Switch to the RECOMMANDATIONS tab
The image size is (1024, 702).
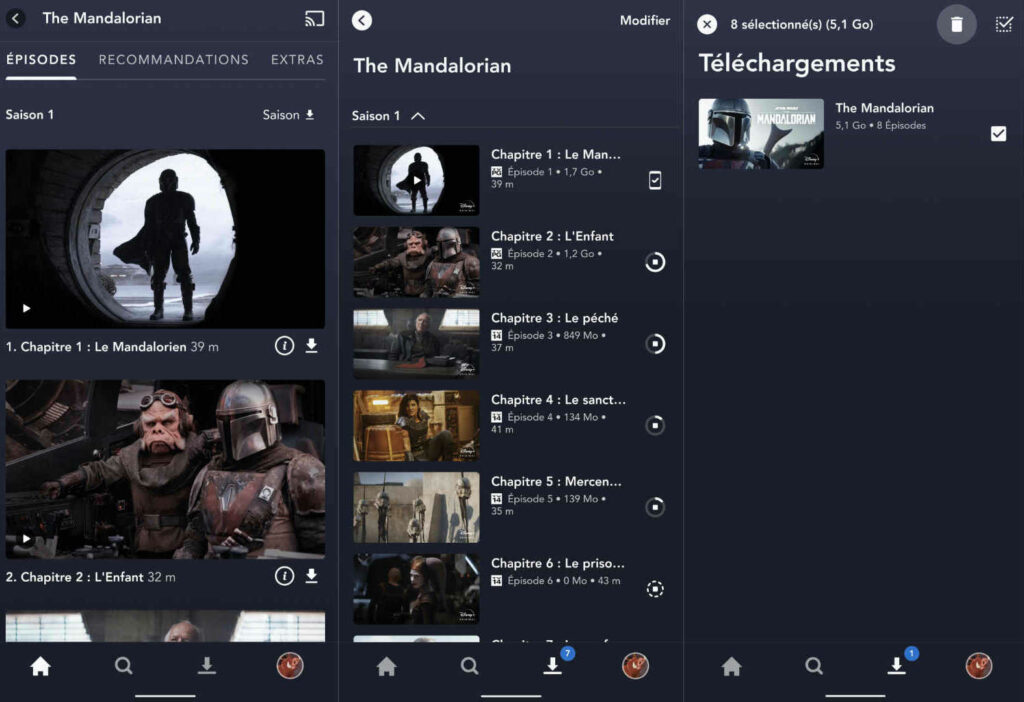(x=174, y=59)
